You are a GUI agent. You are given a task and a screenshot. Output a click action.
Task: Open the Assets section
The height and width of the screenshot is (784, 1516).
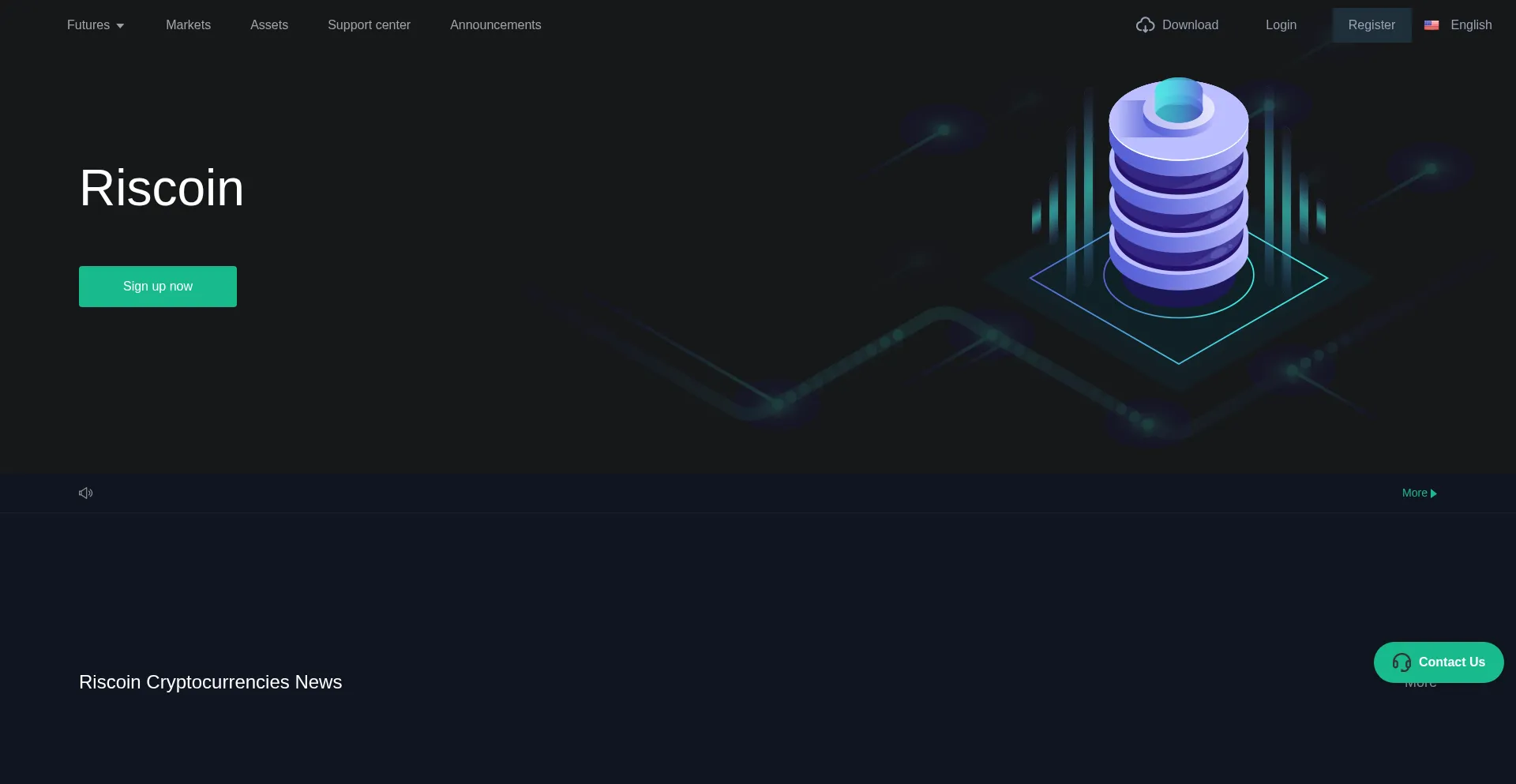click(268, 24)
